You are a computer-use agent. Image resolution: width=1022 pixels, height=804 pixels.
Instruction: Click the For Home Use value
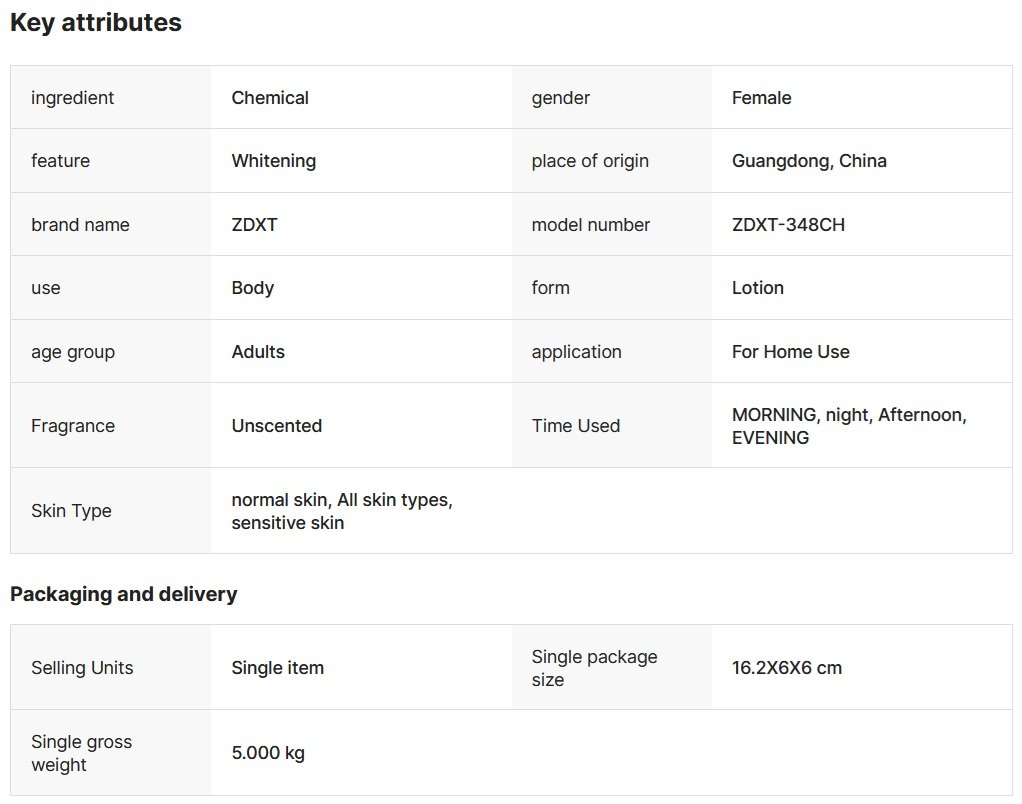790,352
